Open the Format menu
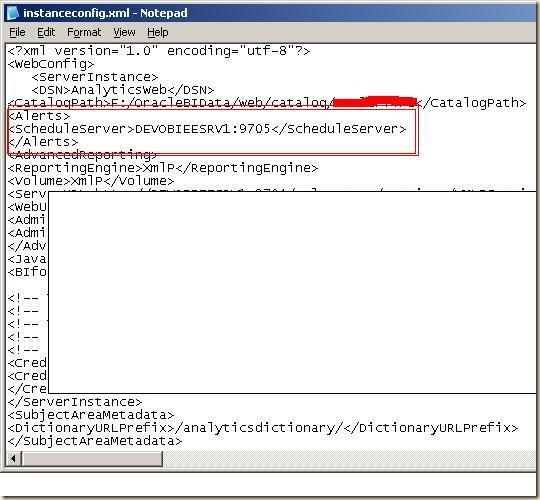Screen dimensions: 540x500 coord(84,32)
